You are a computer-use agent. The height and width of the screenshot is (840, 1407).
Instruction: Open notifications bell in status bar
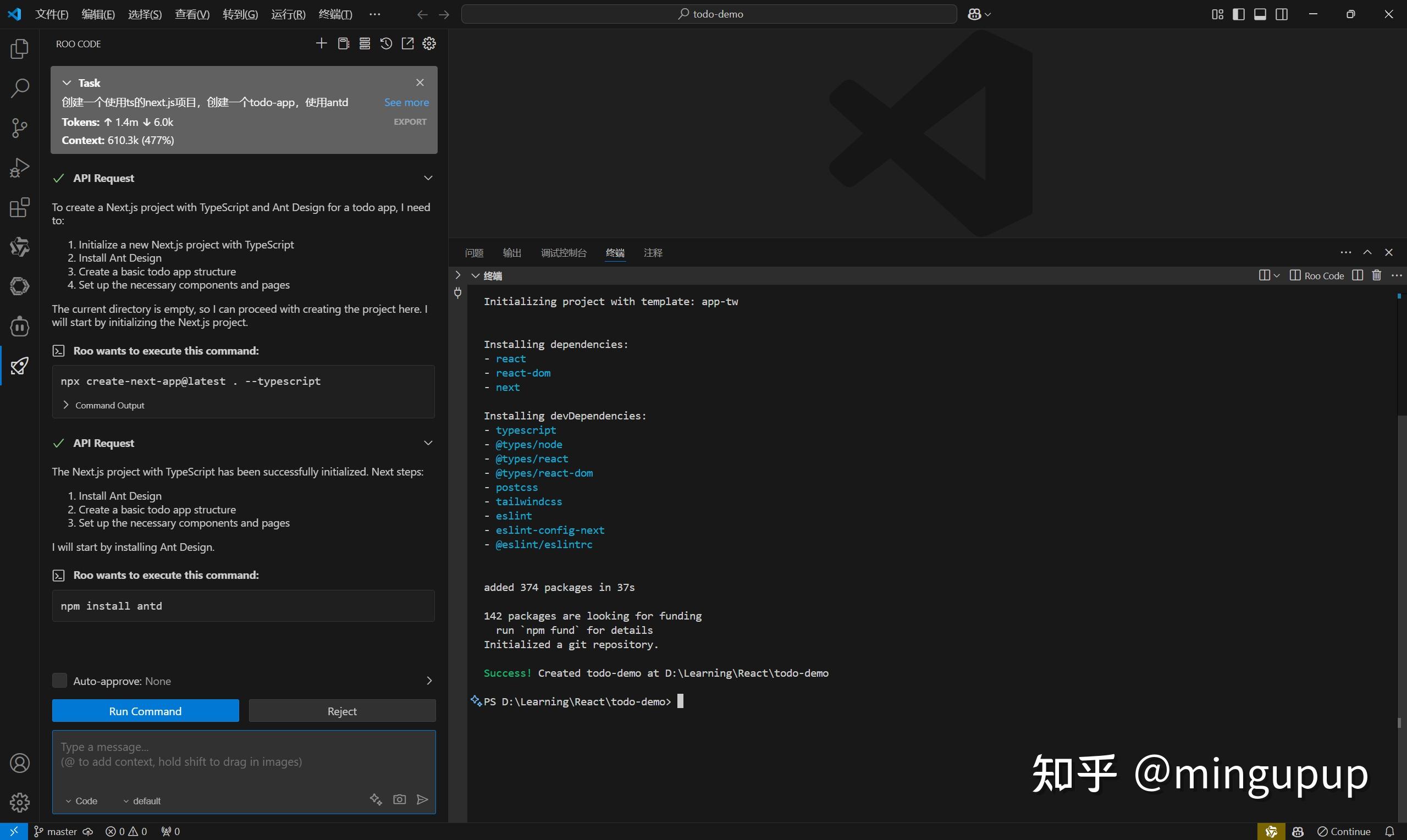(1389, 832)
